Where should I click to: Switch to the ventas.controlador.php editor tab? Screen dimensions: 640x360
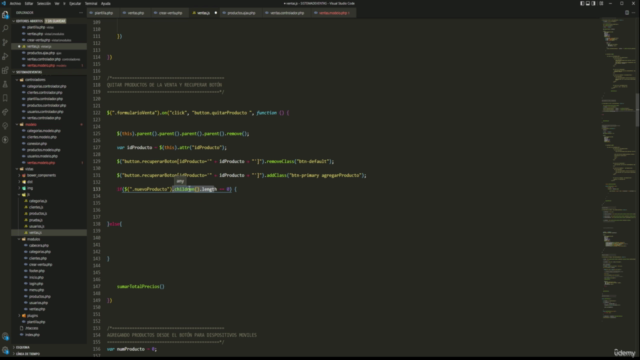(287, 13)
